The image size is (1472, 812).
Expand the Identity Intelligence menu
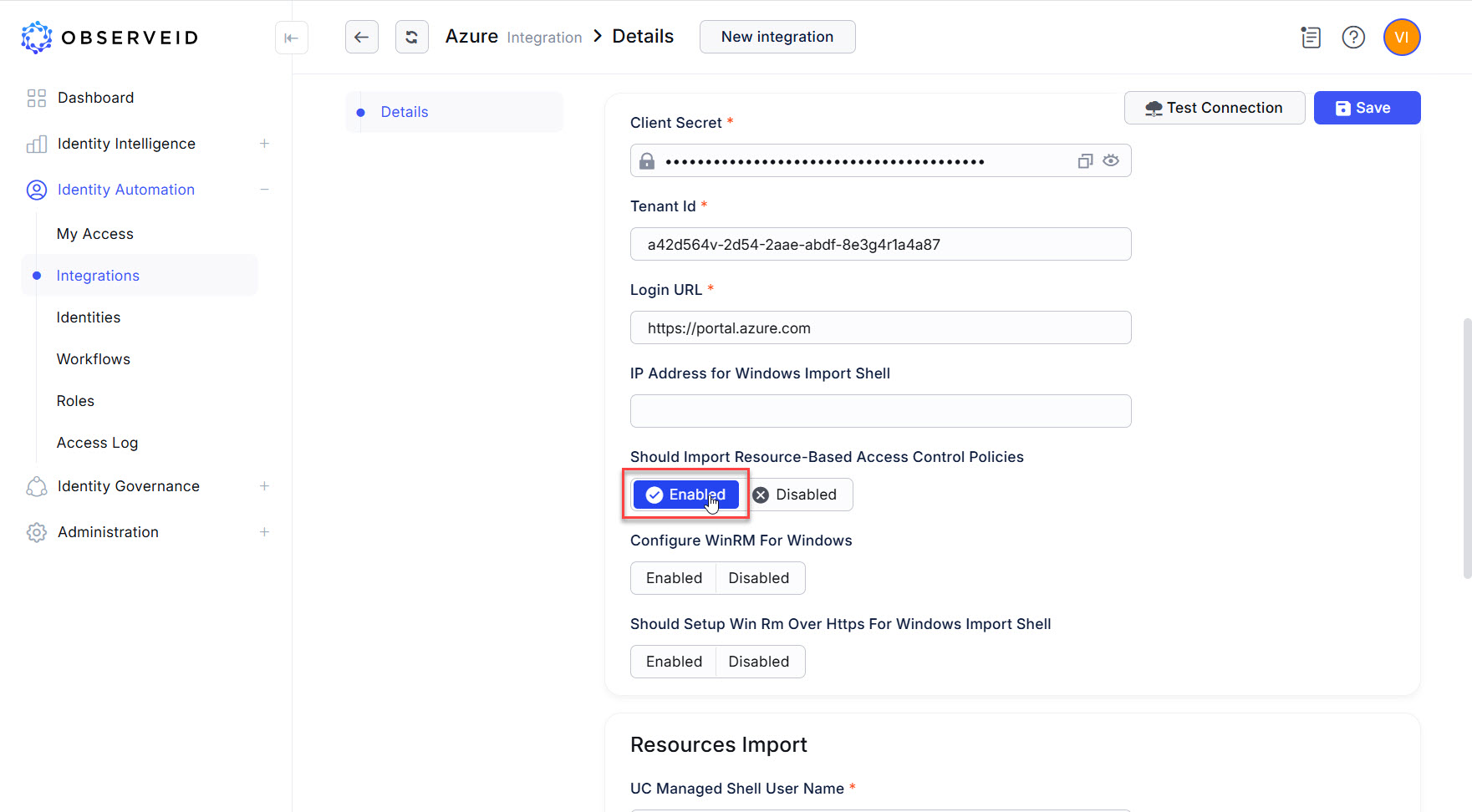click(264, 144)
